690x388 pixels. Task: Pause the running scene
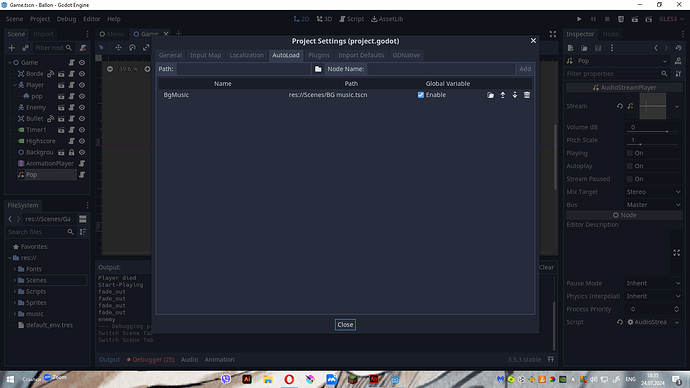click(x=593, y=19)
